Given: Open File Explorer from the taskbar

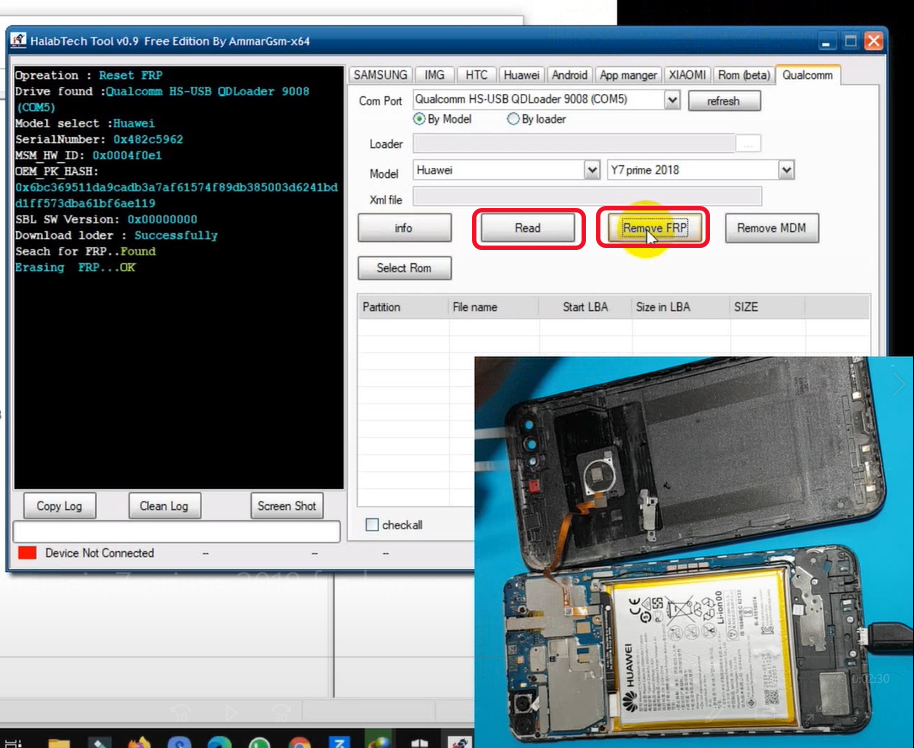Looking at the screenshot, I should click(58, 743).
